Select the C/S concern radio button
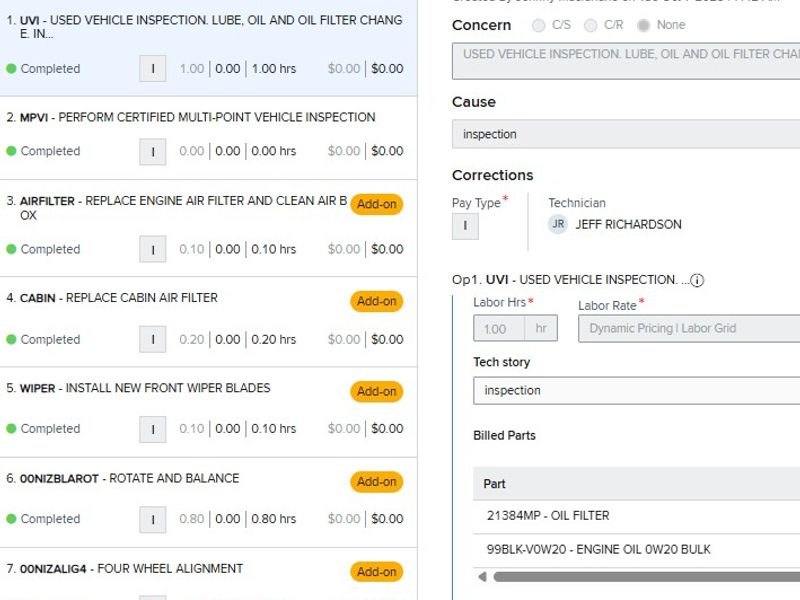Screen dimensions: 800x600 [x=540, y=25]
